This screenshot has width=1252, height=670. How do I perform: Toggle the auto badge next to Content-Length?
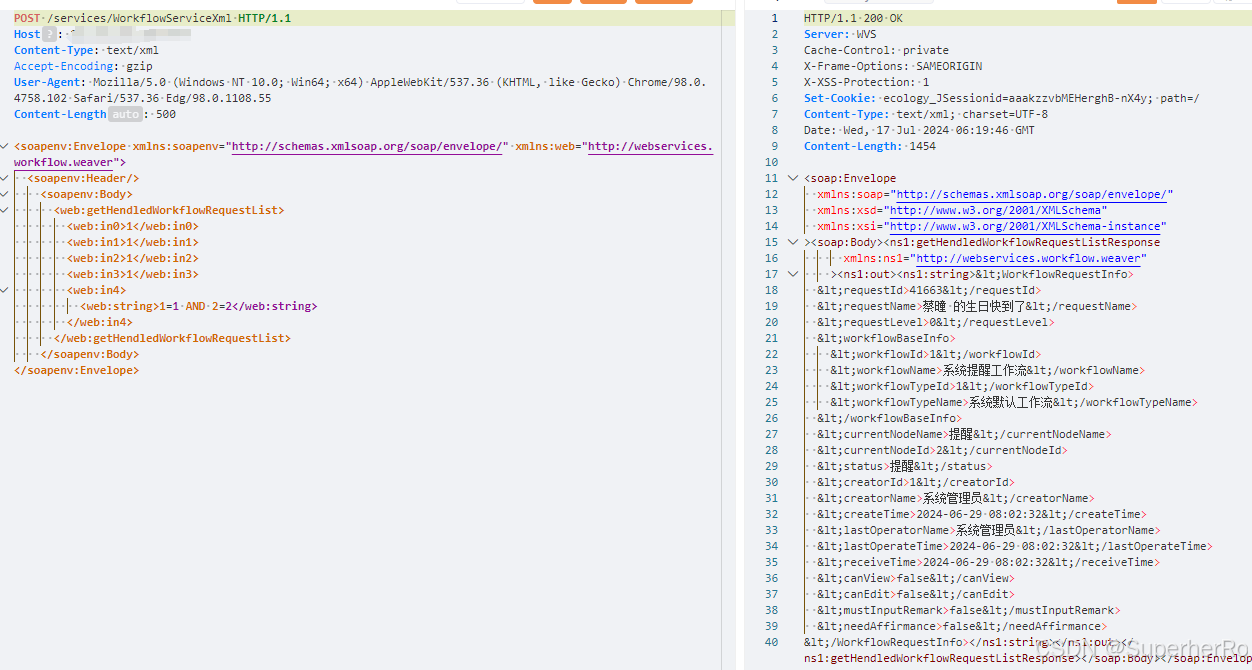[125, 114]
